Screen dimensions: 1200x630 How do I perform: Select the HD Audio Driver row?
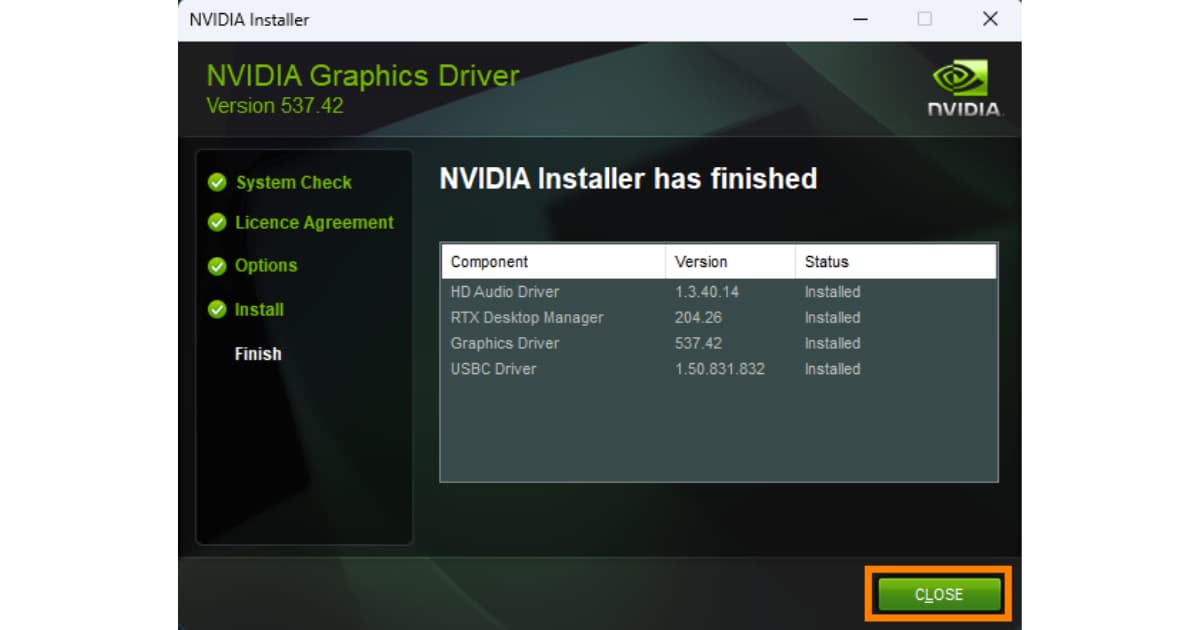[x=505, y=292]
